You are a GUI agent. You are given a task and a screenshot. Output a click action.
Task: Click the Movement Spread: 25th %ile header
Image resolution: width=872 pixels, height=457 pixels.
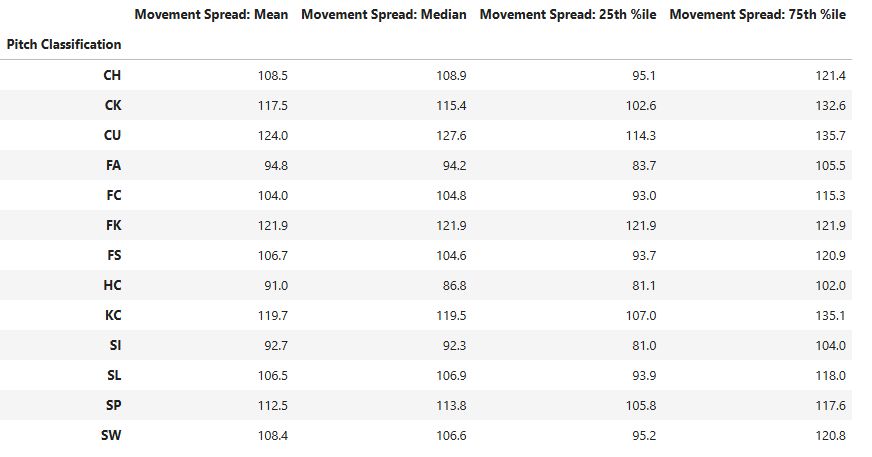[568, 15]
